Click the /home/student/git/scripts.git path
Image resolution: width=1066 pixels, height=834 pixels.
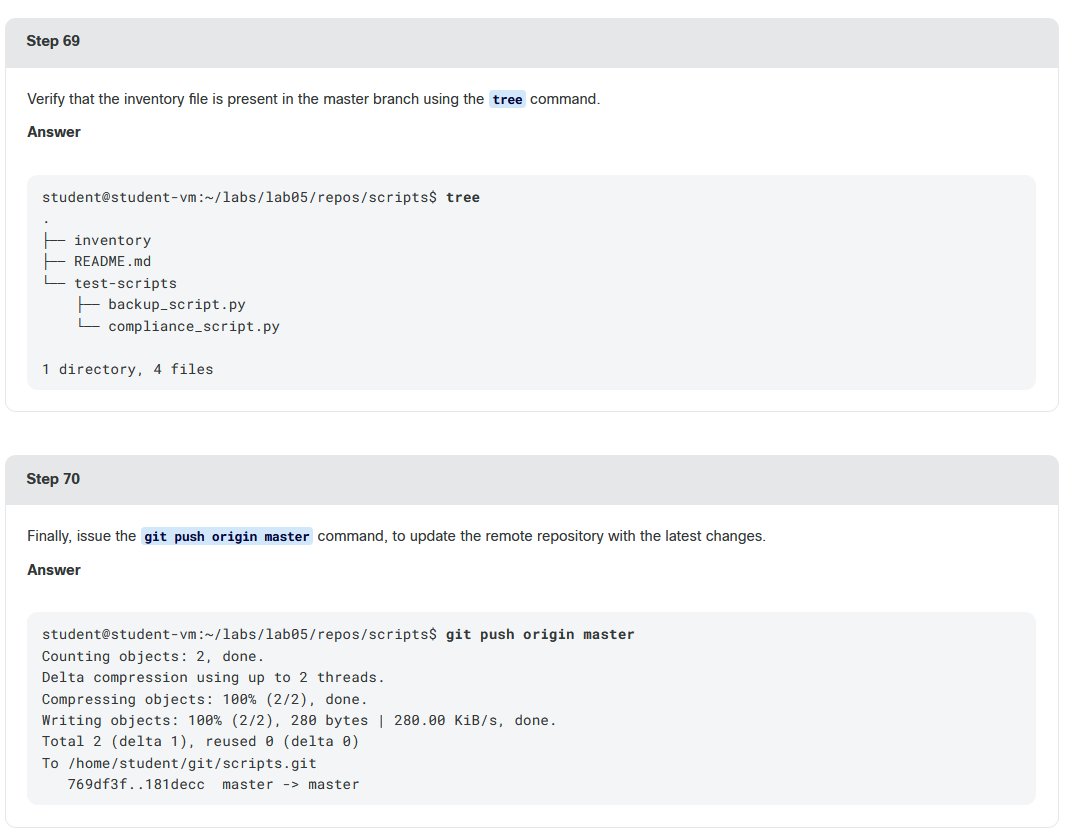point(192,763)
